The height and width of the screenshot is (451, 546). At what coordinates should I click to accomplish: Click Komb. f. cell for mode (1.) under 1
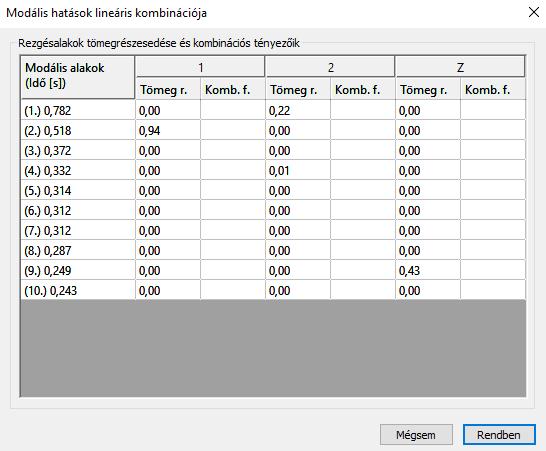tap(233, 110)
